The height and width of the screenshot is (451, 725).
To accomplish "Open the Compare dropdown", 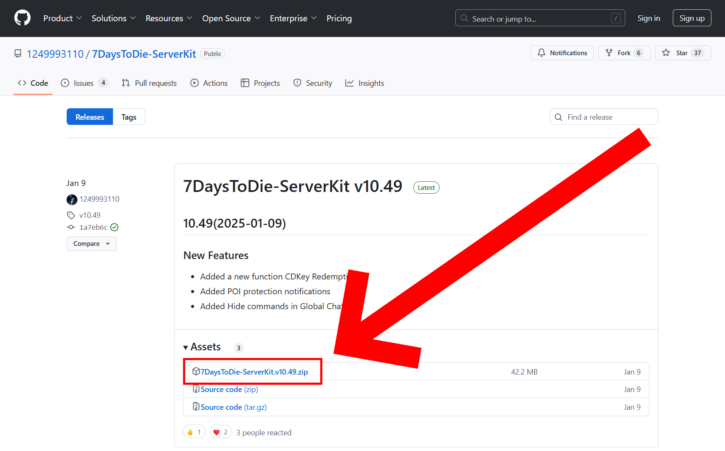I will 91,243.
